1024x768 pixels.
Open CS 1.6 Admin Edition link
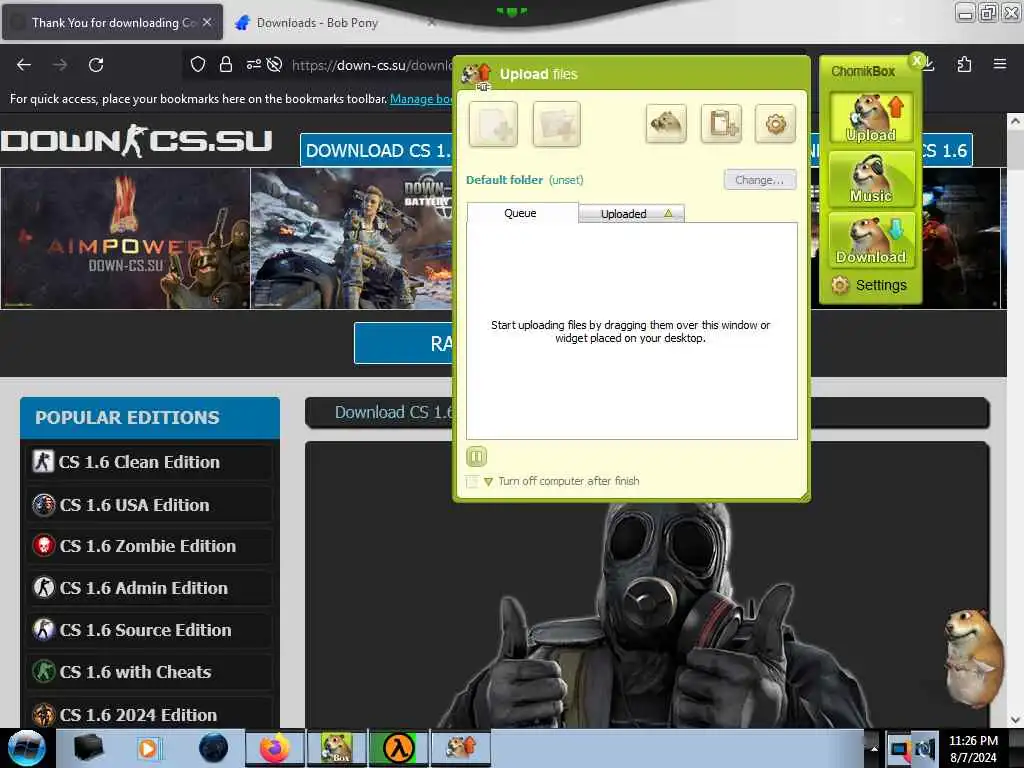pyautogui.click(x=150, y=588)
